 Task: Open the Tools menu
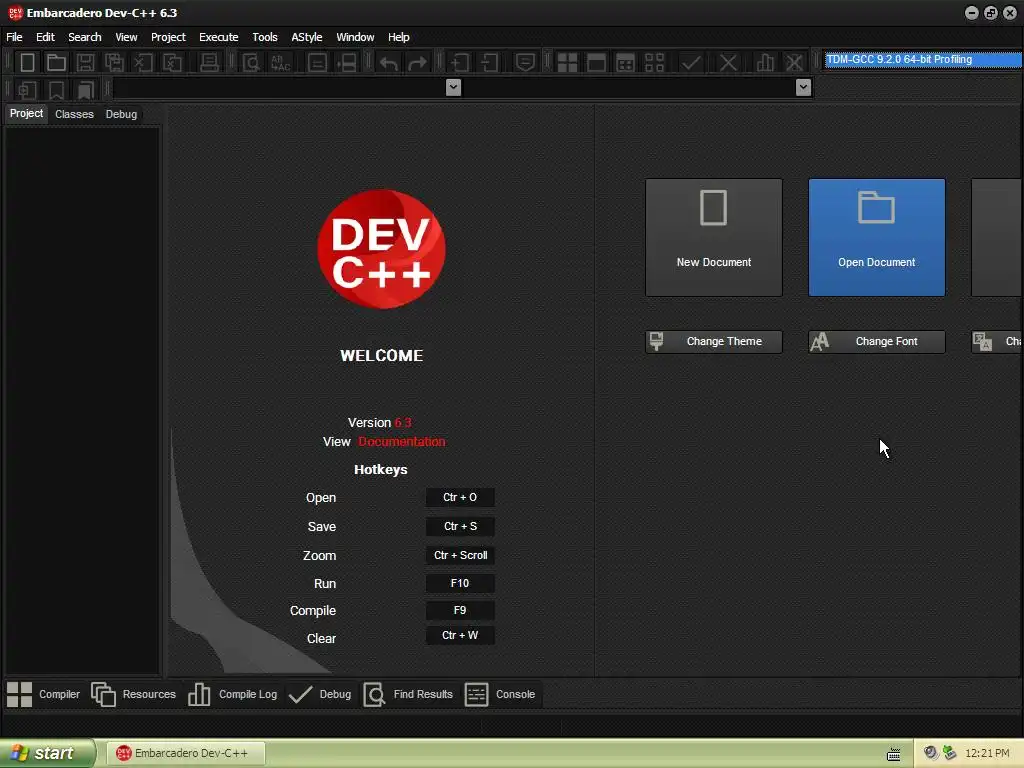click(264, 37)
